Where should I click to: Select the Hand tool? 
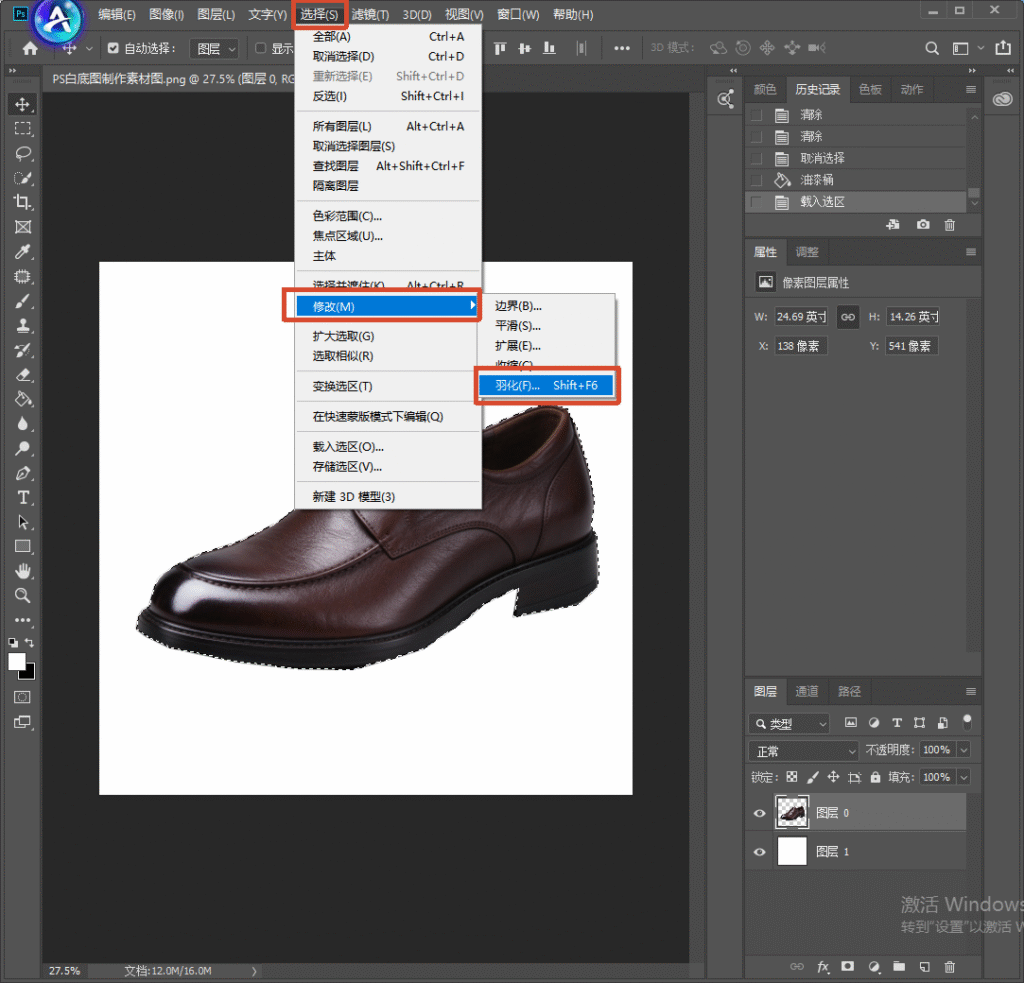pos(23,572)
